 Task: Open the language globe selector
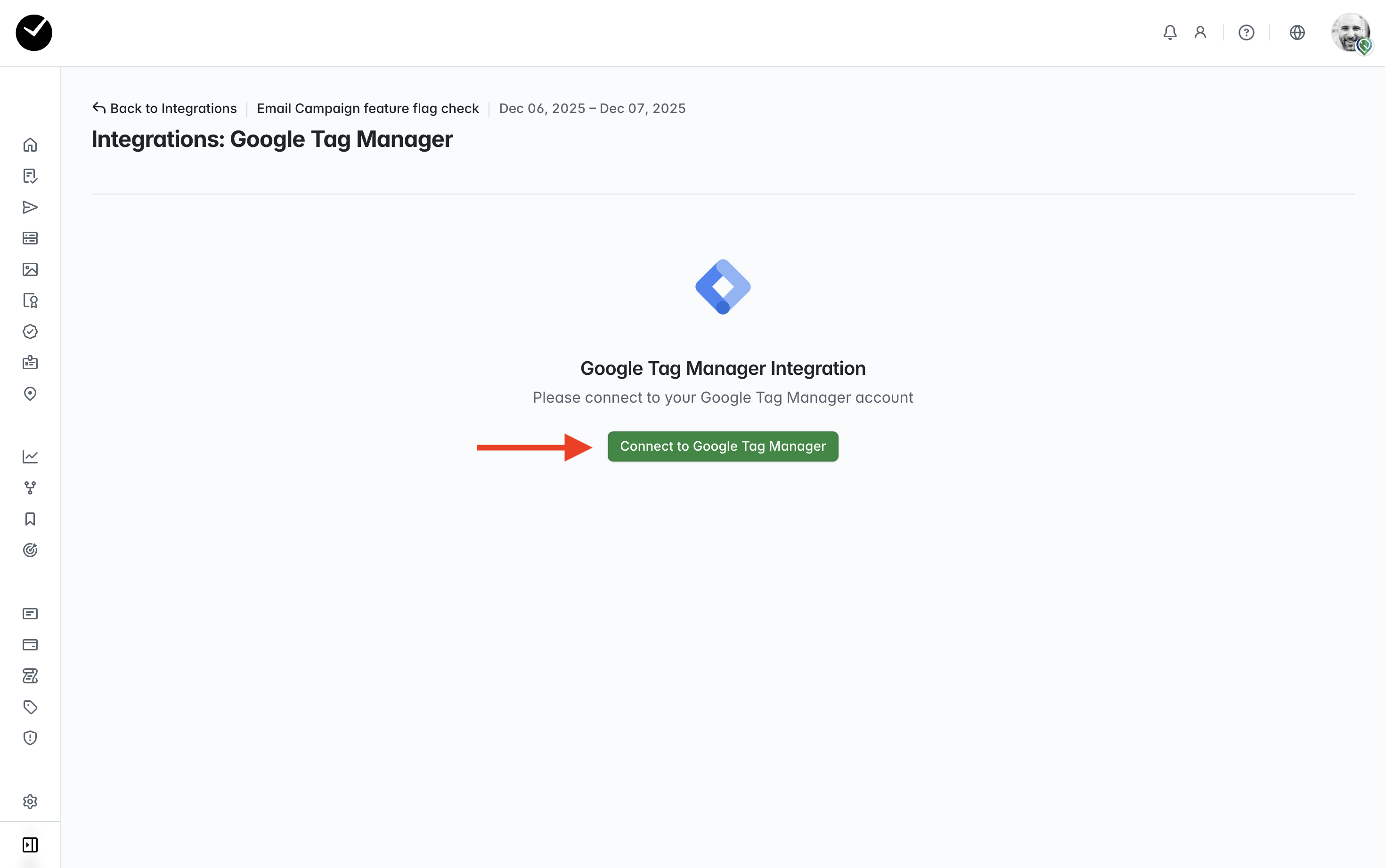pyautogui.click(x=1297, y=32)
